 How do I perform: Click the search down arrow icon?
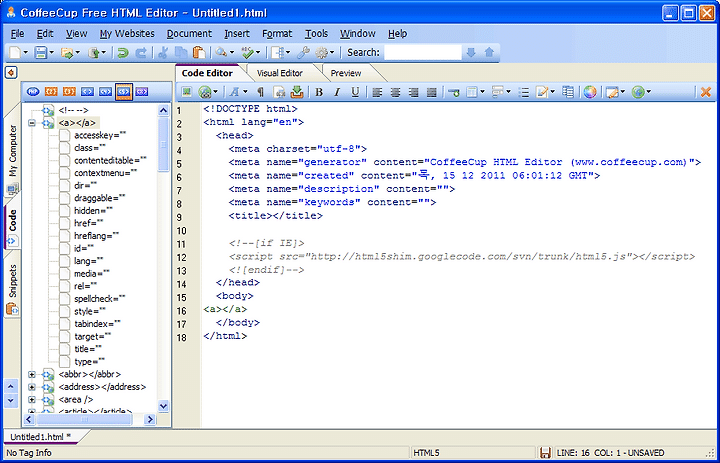pos(471,53)
